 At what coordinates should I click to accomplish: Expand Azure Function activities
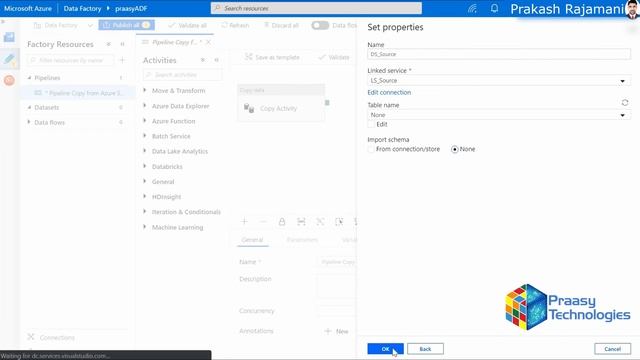coord(144,121)
